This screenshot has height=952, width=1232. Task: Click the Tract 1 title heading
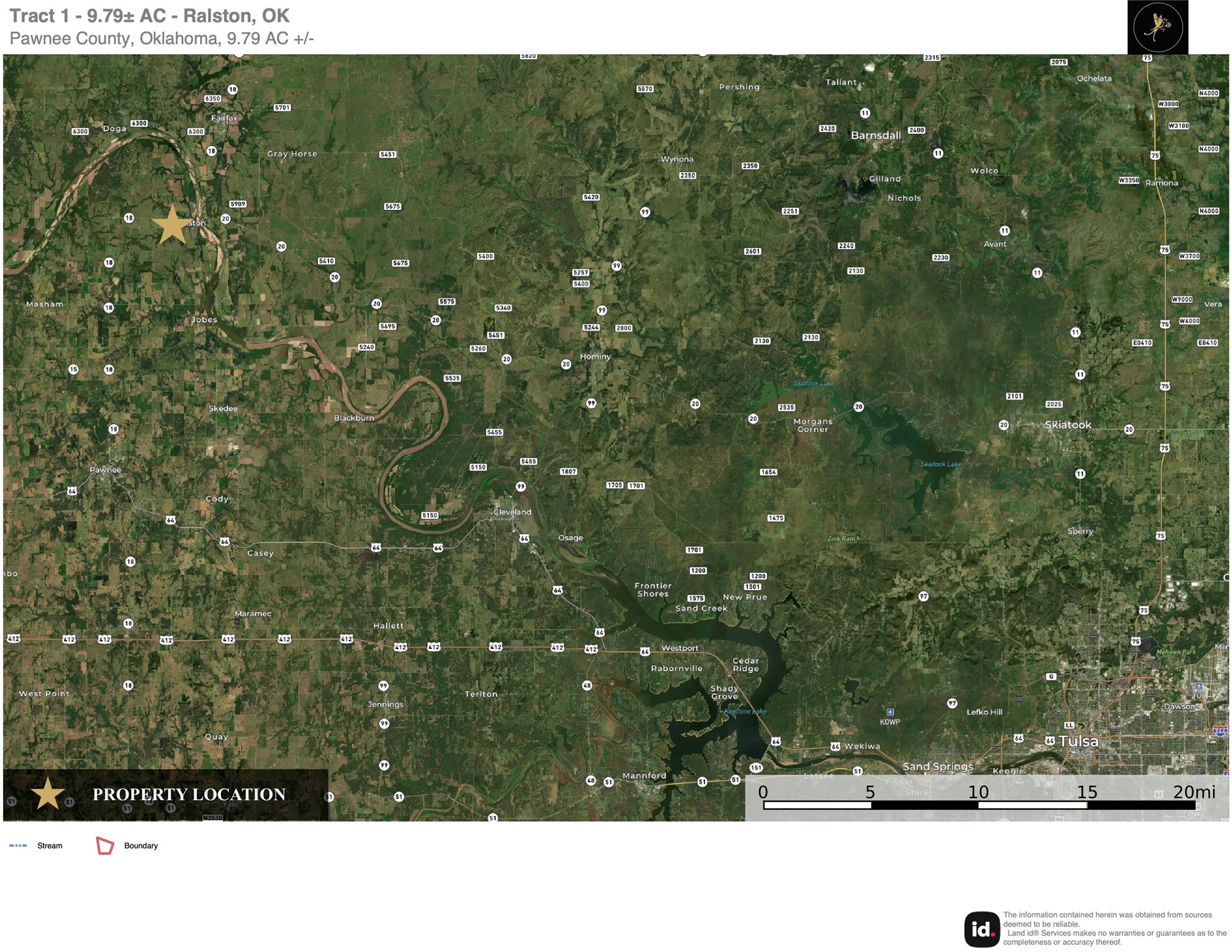click(x=149, y=16)
